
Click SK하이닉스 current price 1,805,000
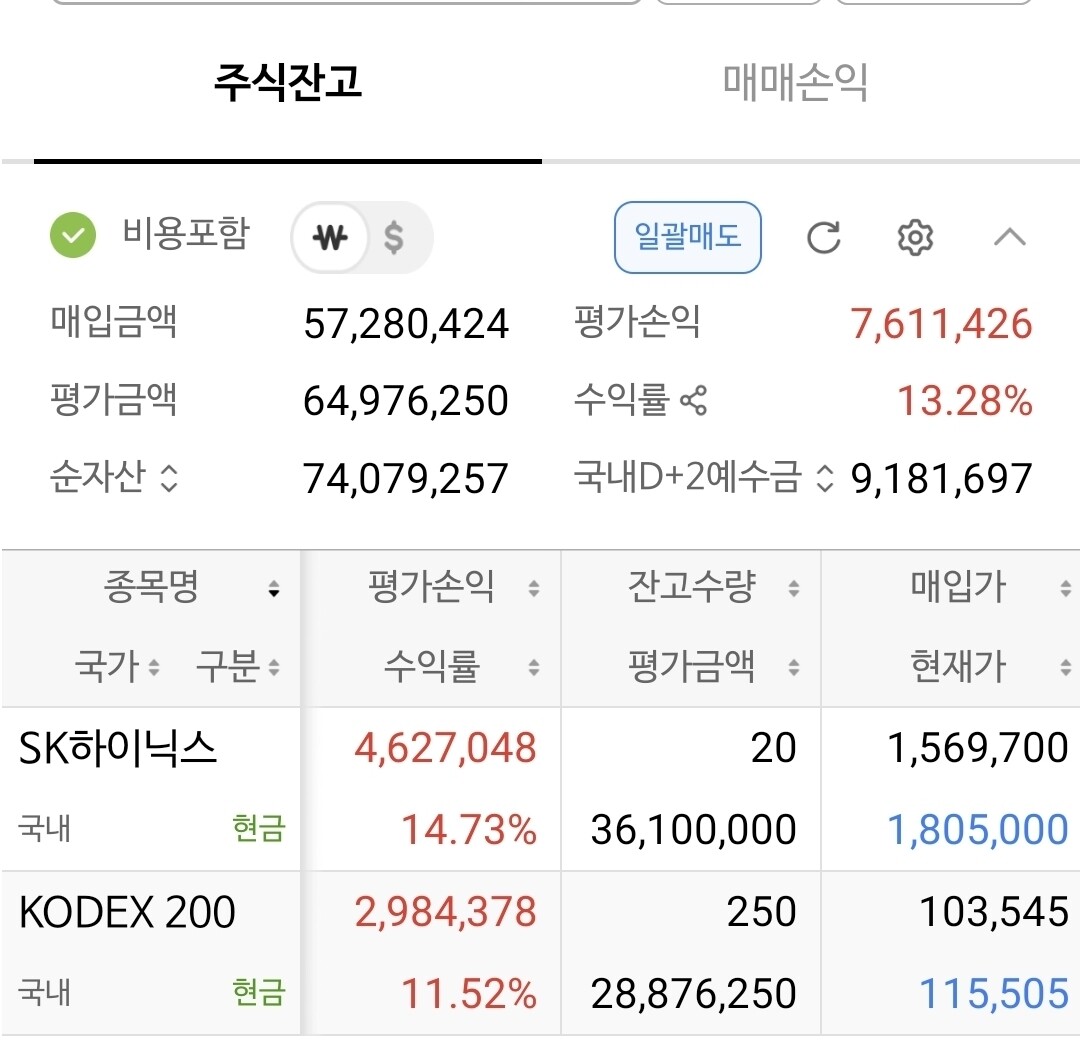point(978,829)
